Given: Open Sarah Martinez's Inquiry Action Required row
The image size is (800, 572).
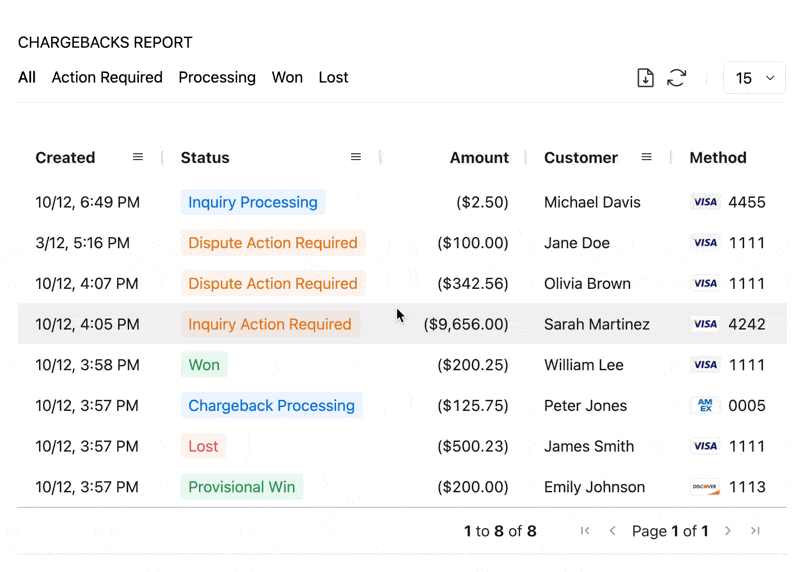Looking at the screenshot, I should click(270, 324).
